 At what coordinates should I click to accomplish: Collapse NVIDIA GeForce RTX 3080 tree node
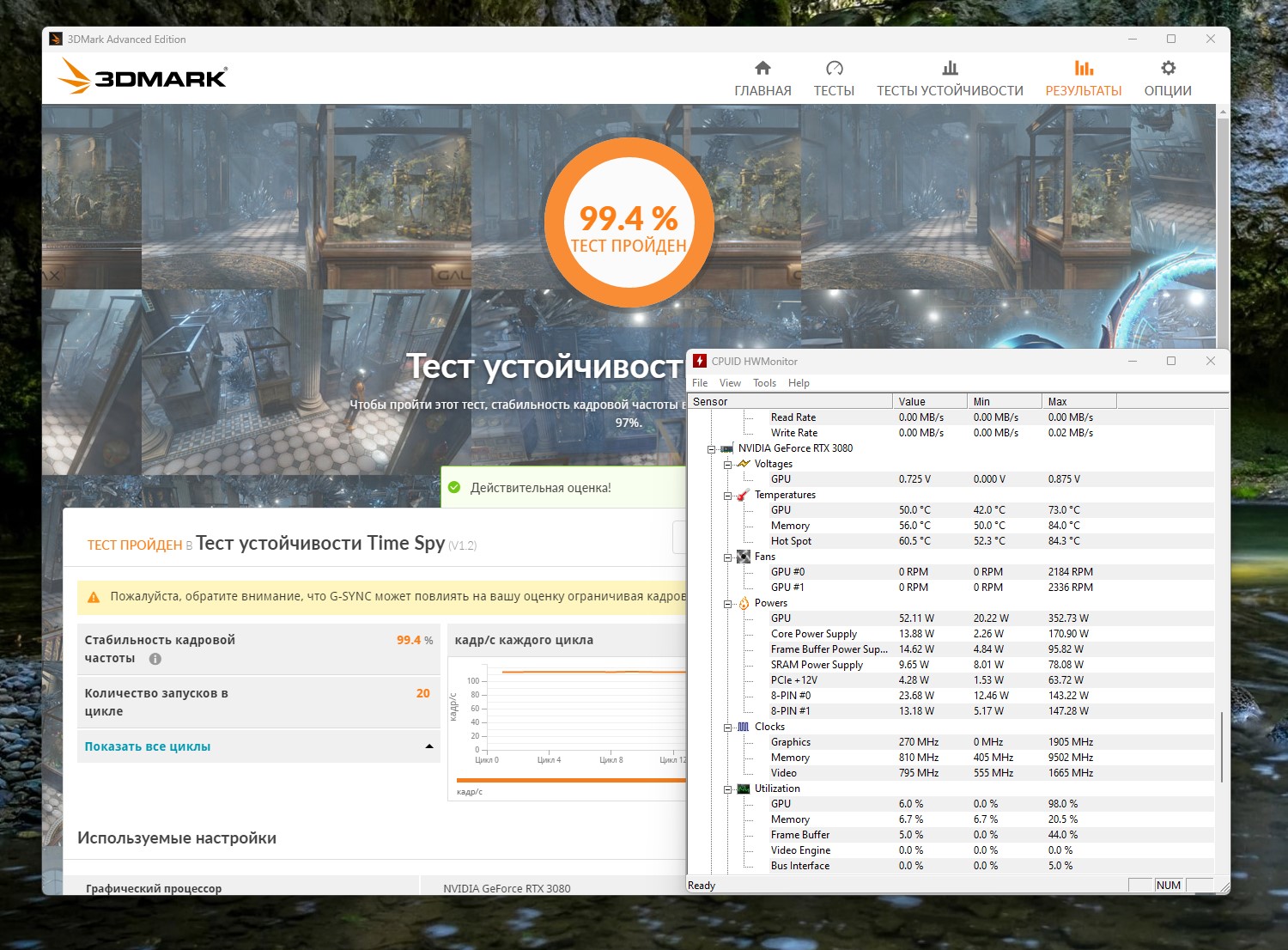point(712,448)
